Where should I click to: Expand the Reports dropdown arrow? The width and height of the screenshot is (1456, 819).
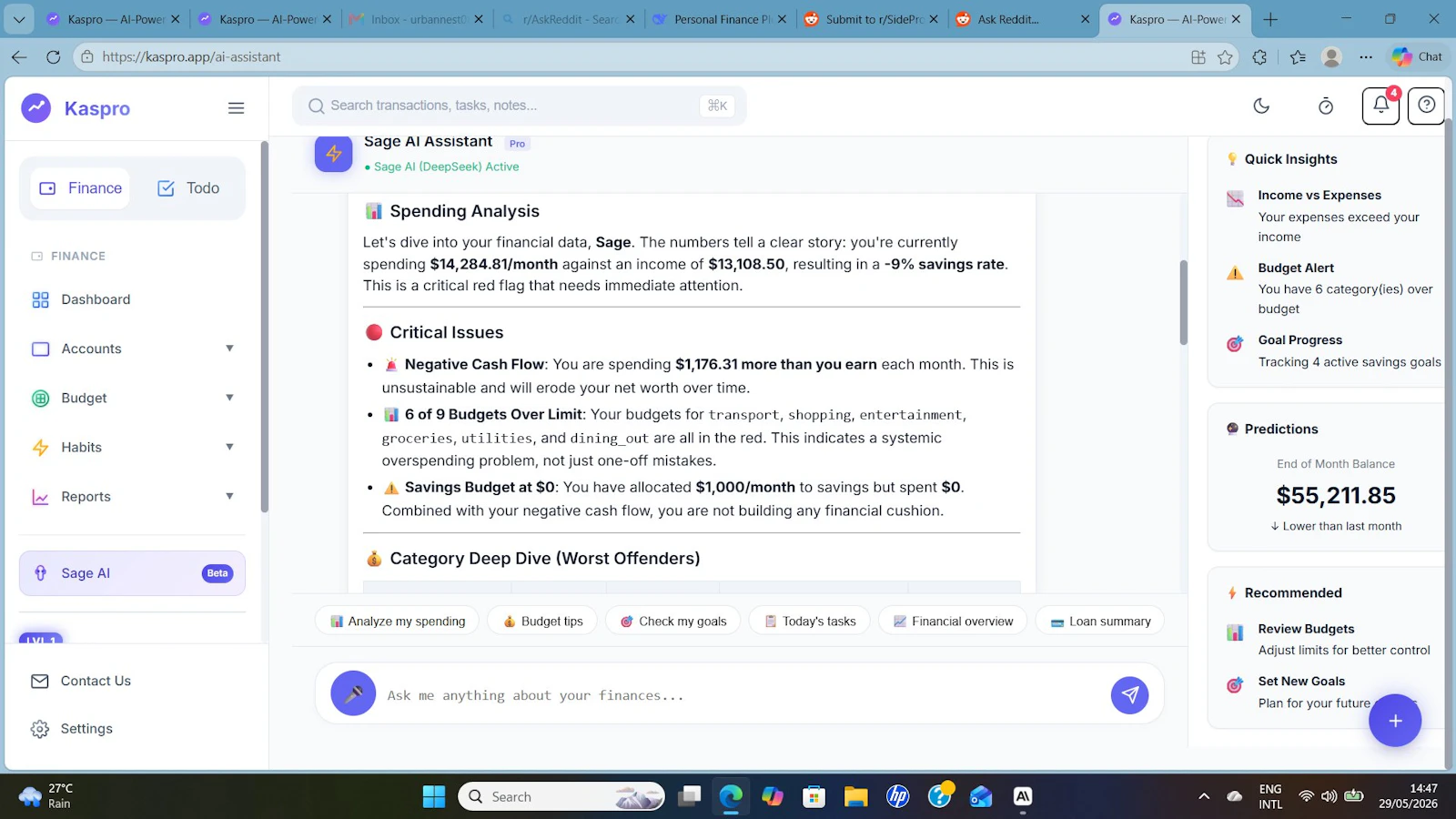click(229, 497)
